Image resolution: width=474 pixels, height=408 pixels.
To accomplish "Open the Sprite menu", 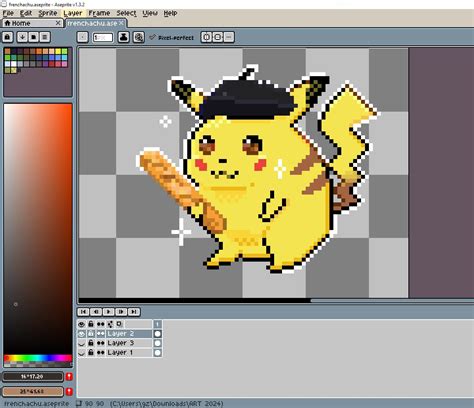I will pos(48,13).
